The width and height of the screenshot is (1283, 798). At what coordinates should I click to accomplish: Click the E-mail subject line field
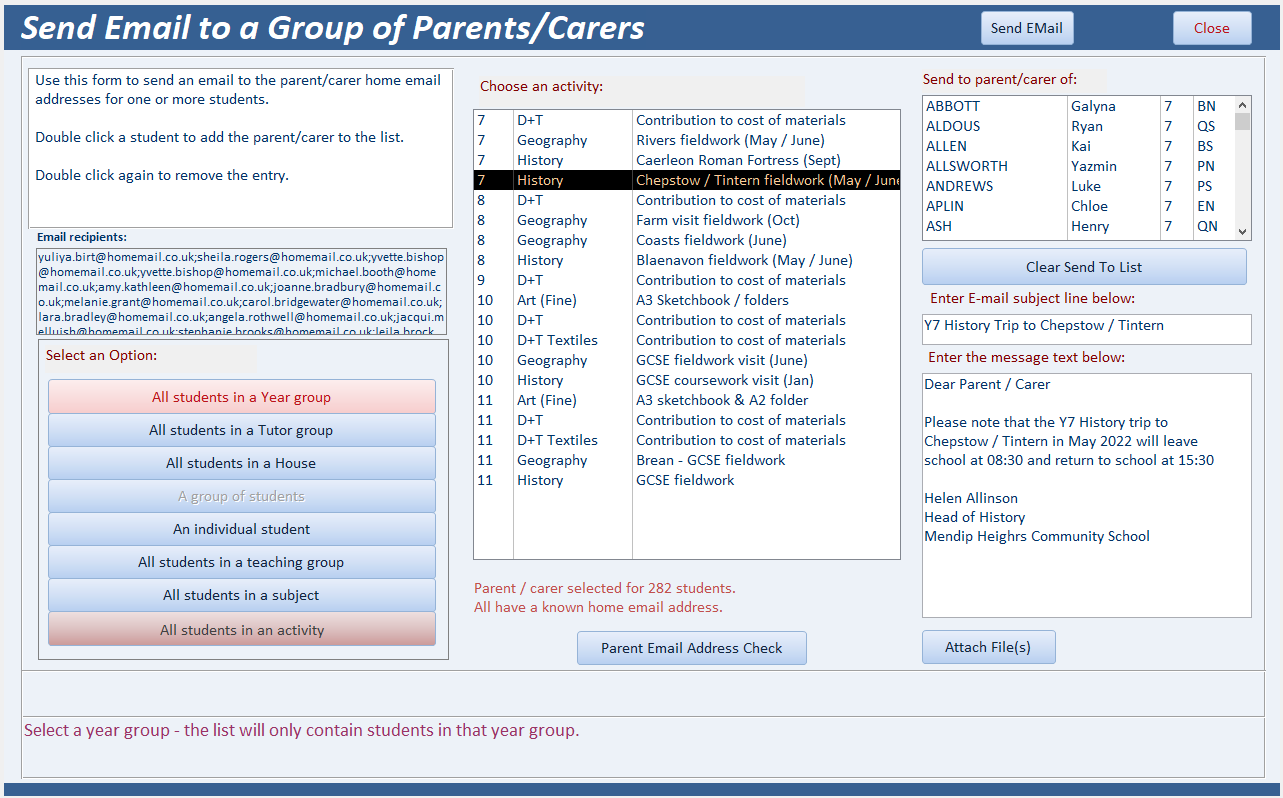coord(1086,328)
